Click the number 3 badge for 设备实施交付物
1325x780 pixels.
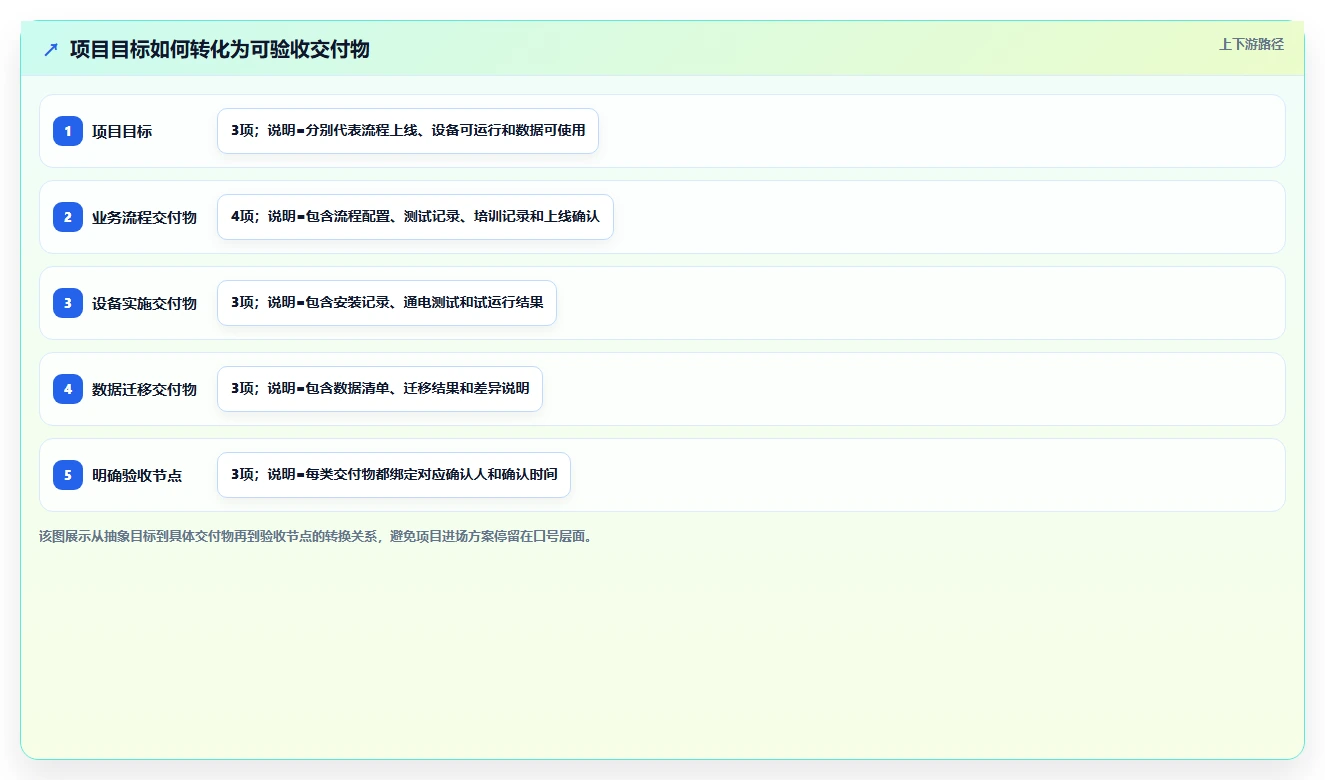point(68,303)
